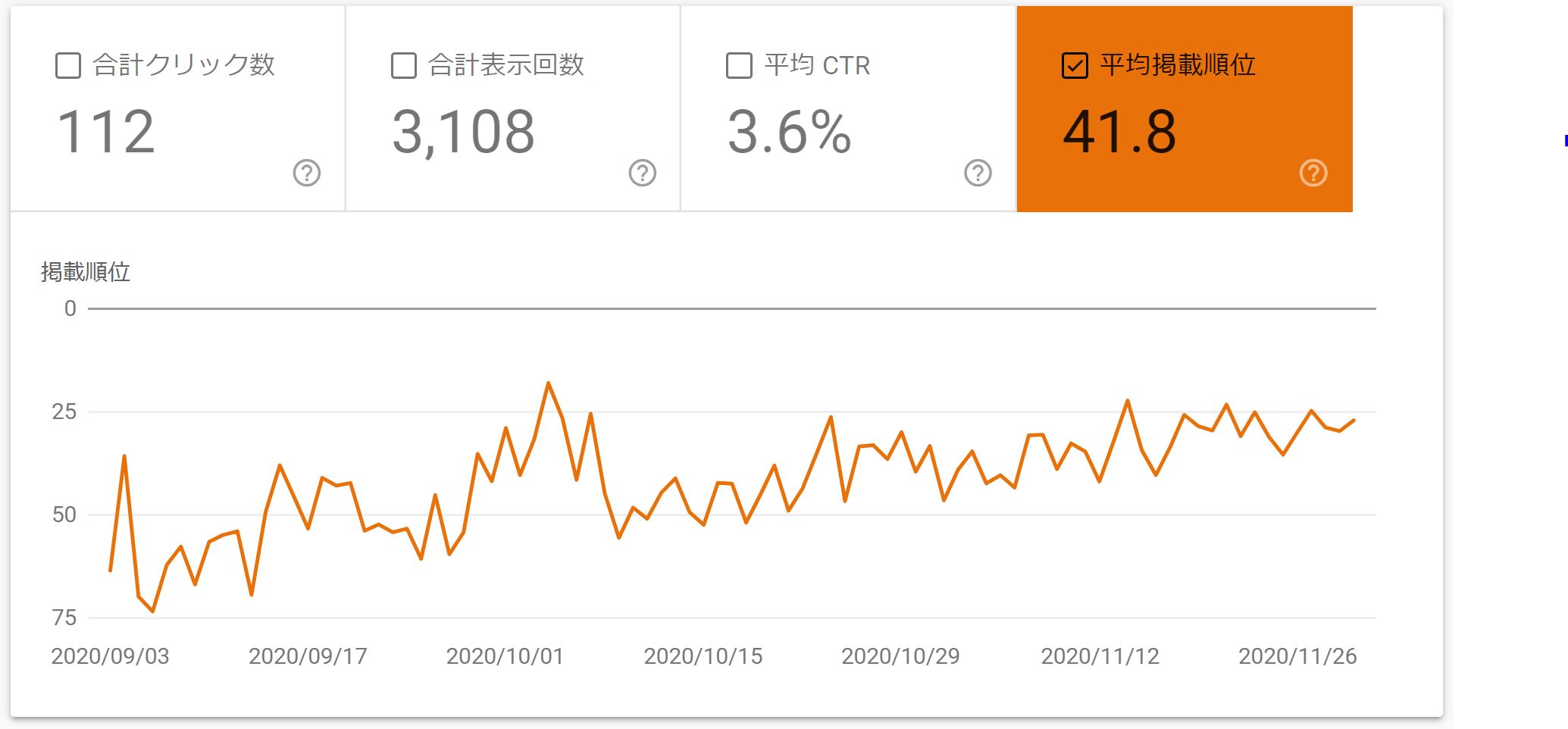1568x729 pixels.
Task: Select the 112 total clicks value
Action: 106,132
